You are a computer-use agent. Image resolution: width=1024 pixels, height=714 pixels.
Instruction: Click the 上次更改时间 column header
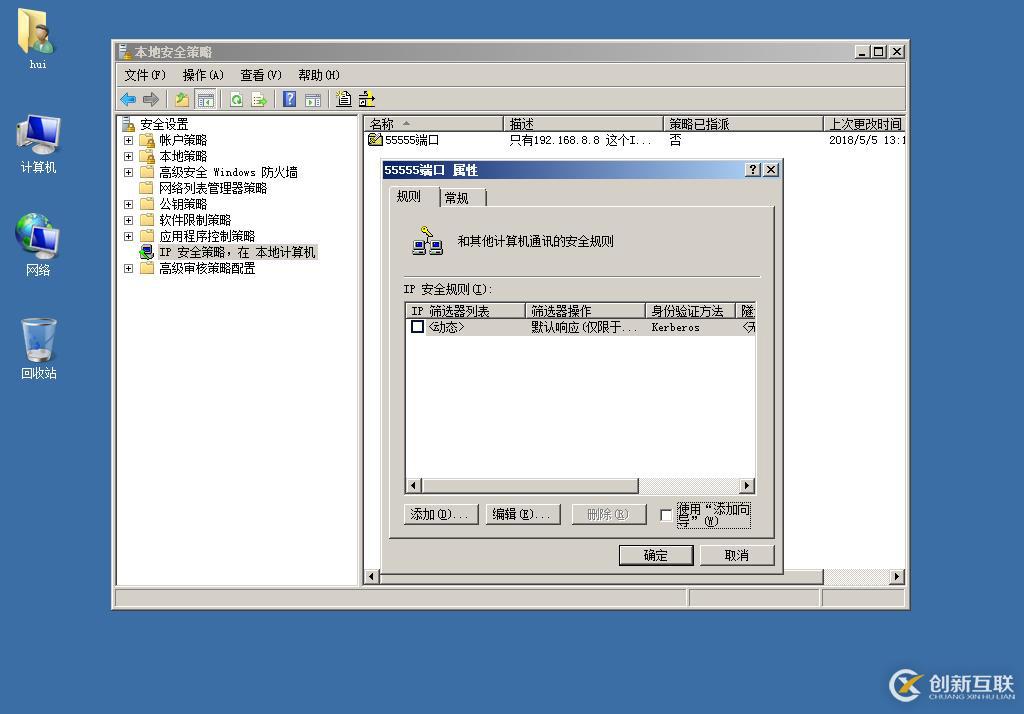[x=864, y=123]
